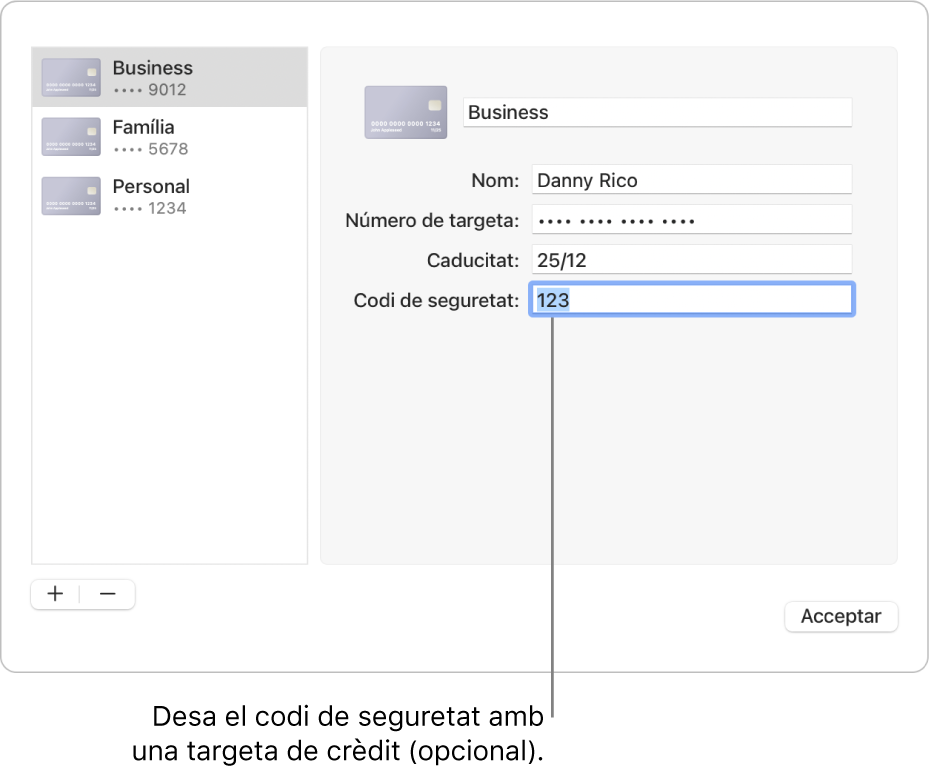931x774 pixels.
Task: Select the Business card icon in list
Action: (71, 78)
